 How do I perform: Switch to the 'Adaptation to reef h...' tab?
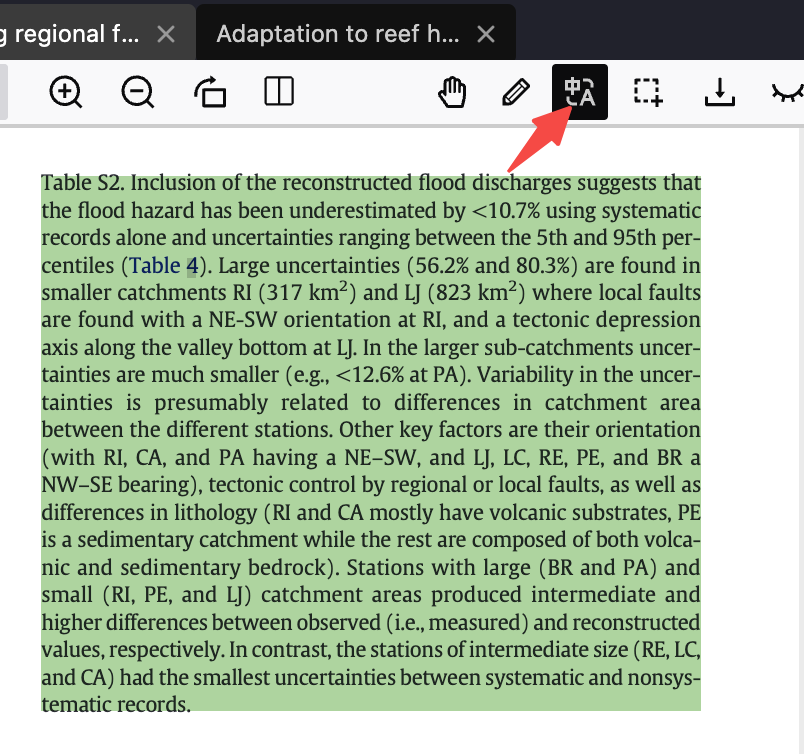pyautogui.click(x=337, y=34)
